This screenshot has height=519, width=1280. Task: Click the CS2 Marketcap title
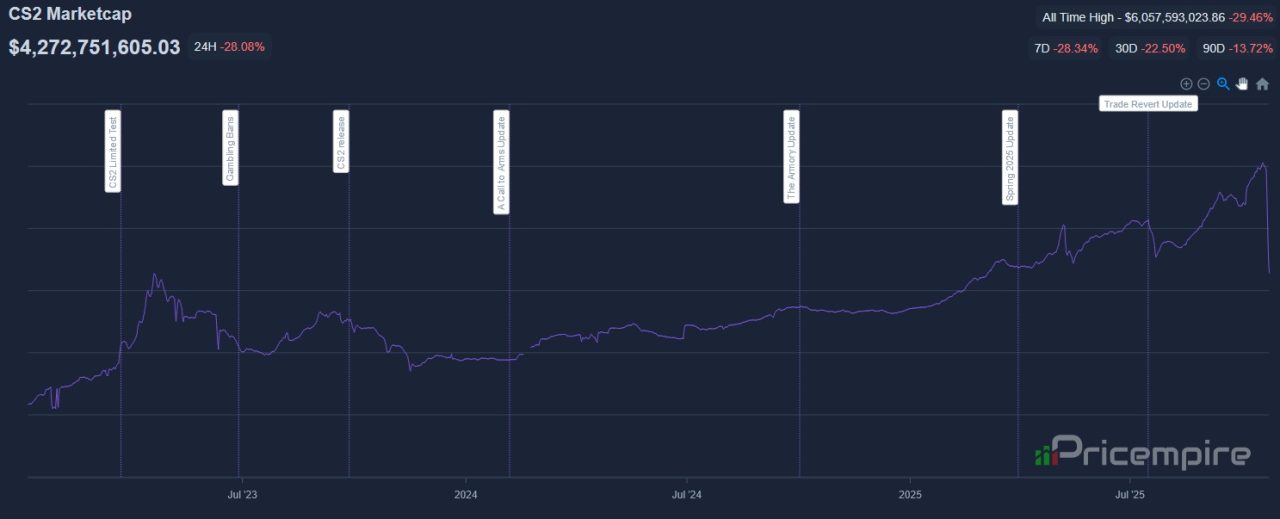[70, 15]
